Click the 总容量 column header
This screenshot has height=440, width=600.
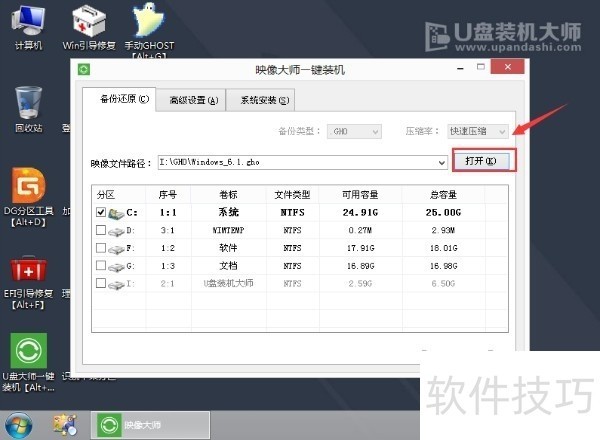tap(443, 195)
